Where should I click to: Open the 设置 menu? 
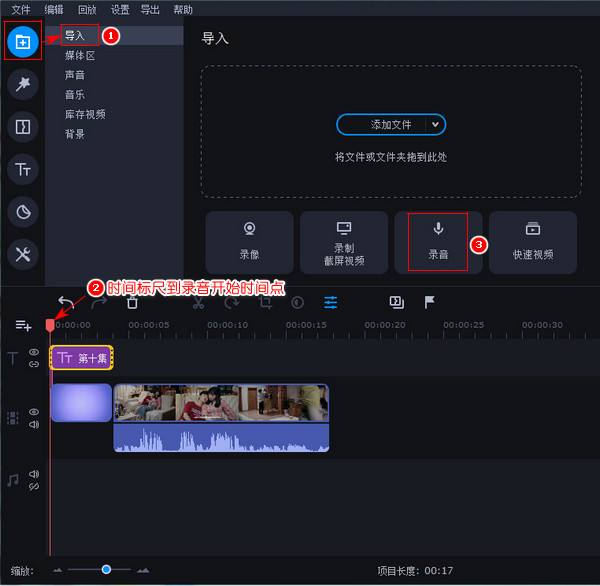pos(120,9)
